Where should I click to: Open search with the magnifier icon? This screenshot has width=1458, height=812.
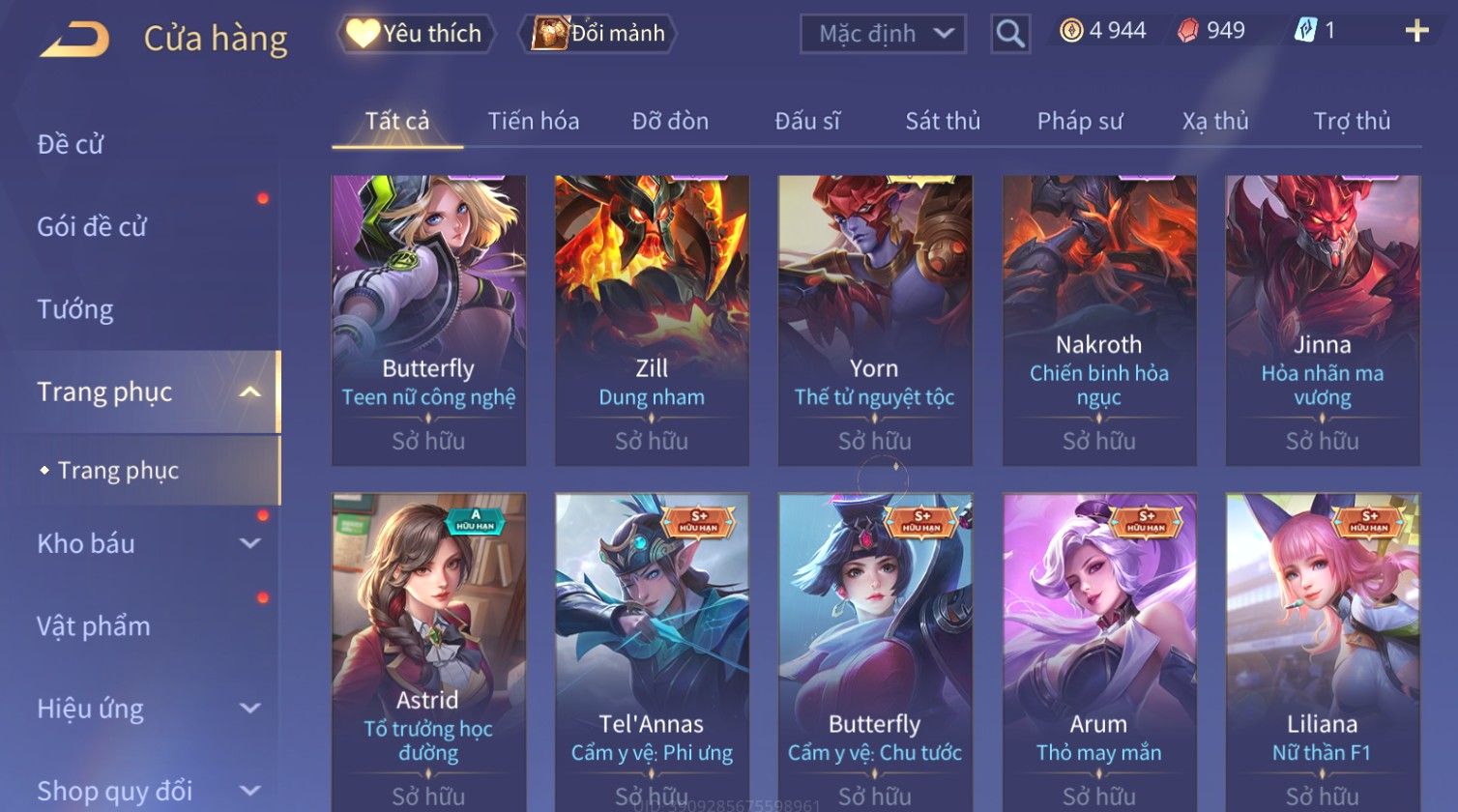(x=1010, y=34)
